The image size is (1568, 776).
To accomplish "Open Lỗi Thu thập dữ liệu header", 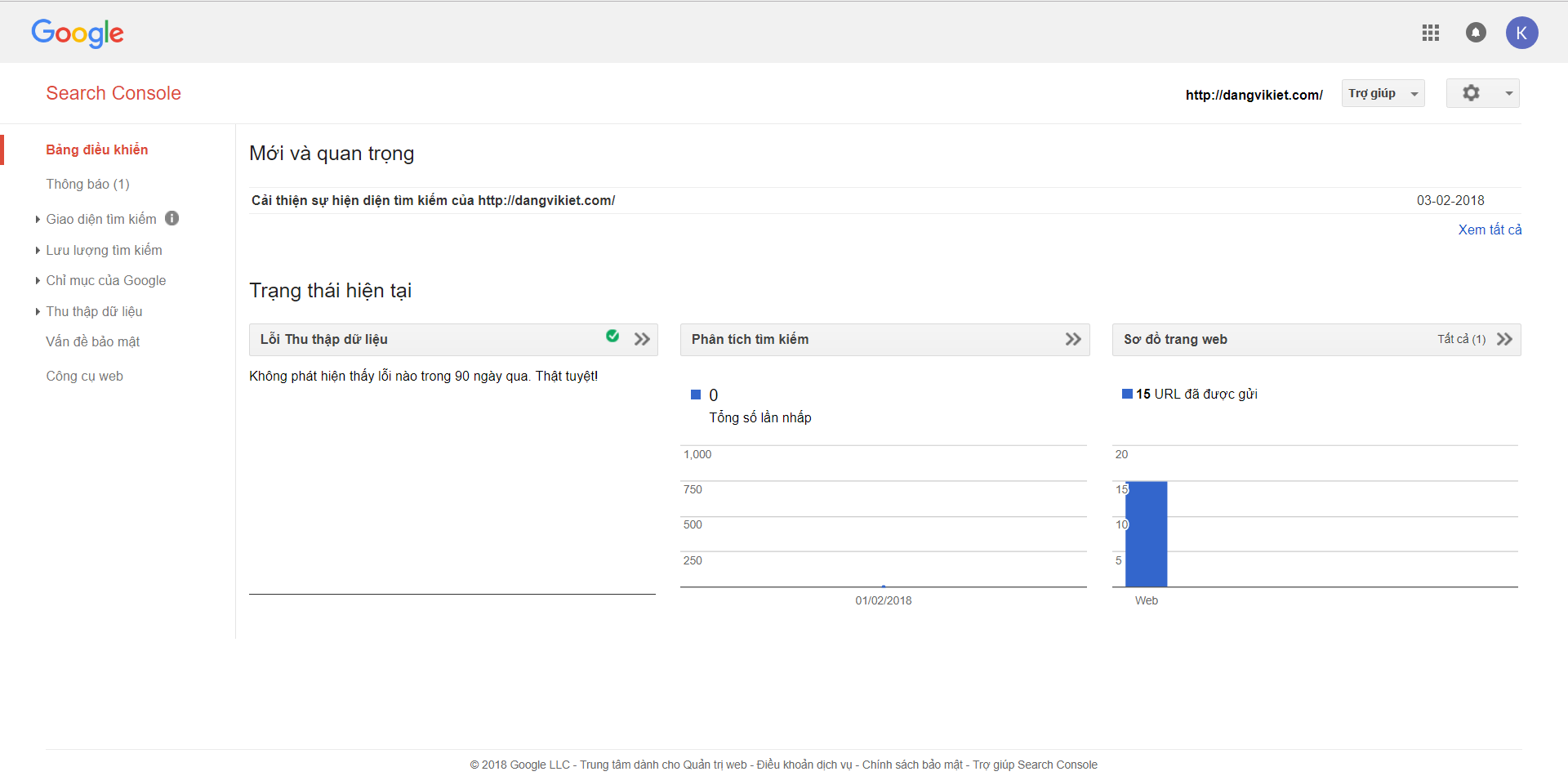I will pos(323,339).
